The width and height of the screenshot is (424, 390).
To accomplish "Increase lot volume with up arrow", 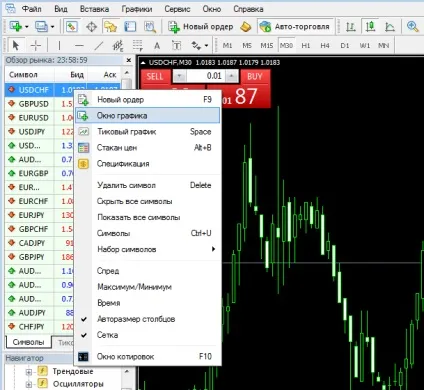I will (231, 77).
